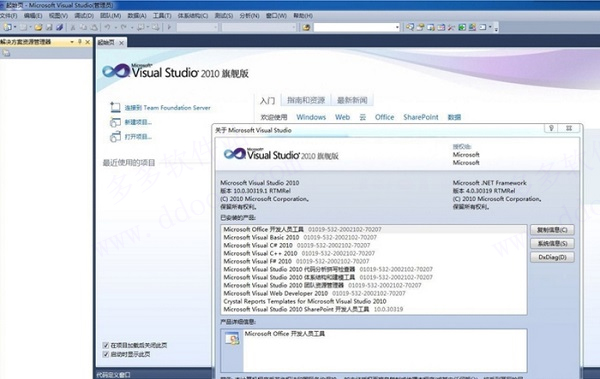Click the pin icon on Solution Explorer panel
600x379 pixels.
[x=80, y=42]
